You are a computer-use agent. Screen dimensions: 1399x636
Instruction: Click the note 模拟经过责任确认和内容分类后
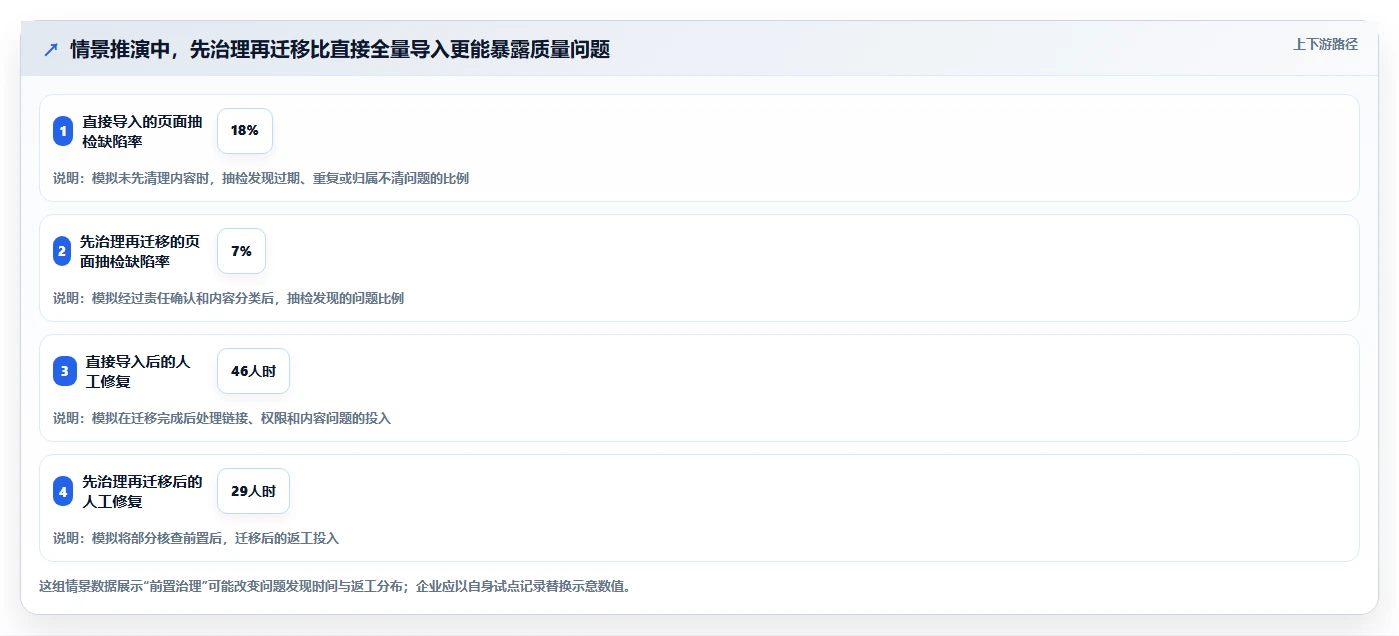point(229,299)
